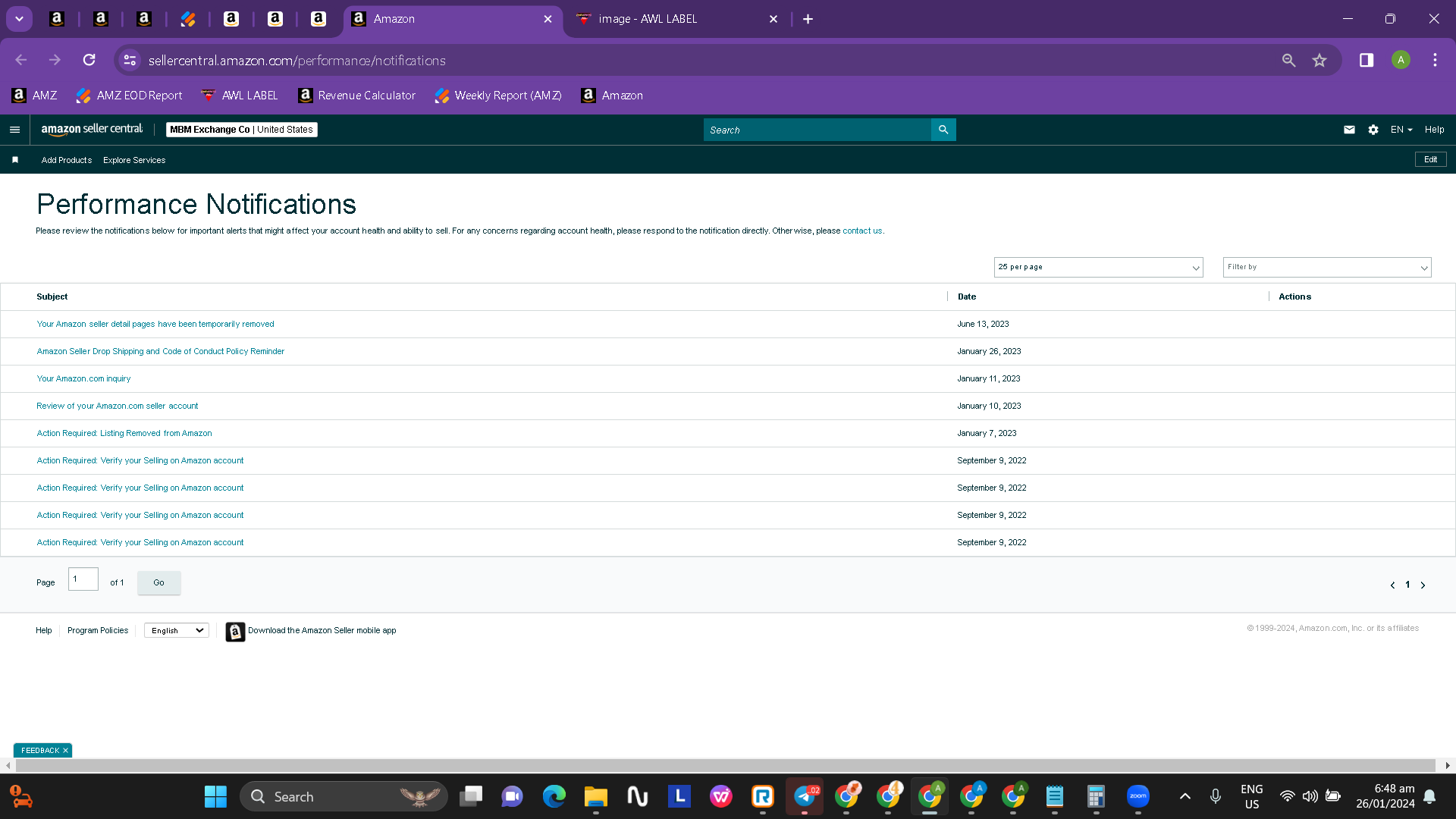The width and height of the screenshot is (1456, 819).
Task: Click the Date column header
Action: (x=967, y=297)
